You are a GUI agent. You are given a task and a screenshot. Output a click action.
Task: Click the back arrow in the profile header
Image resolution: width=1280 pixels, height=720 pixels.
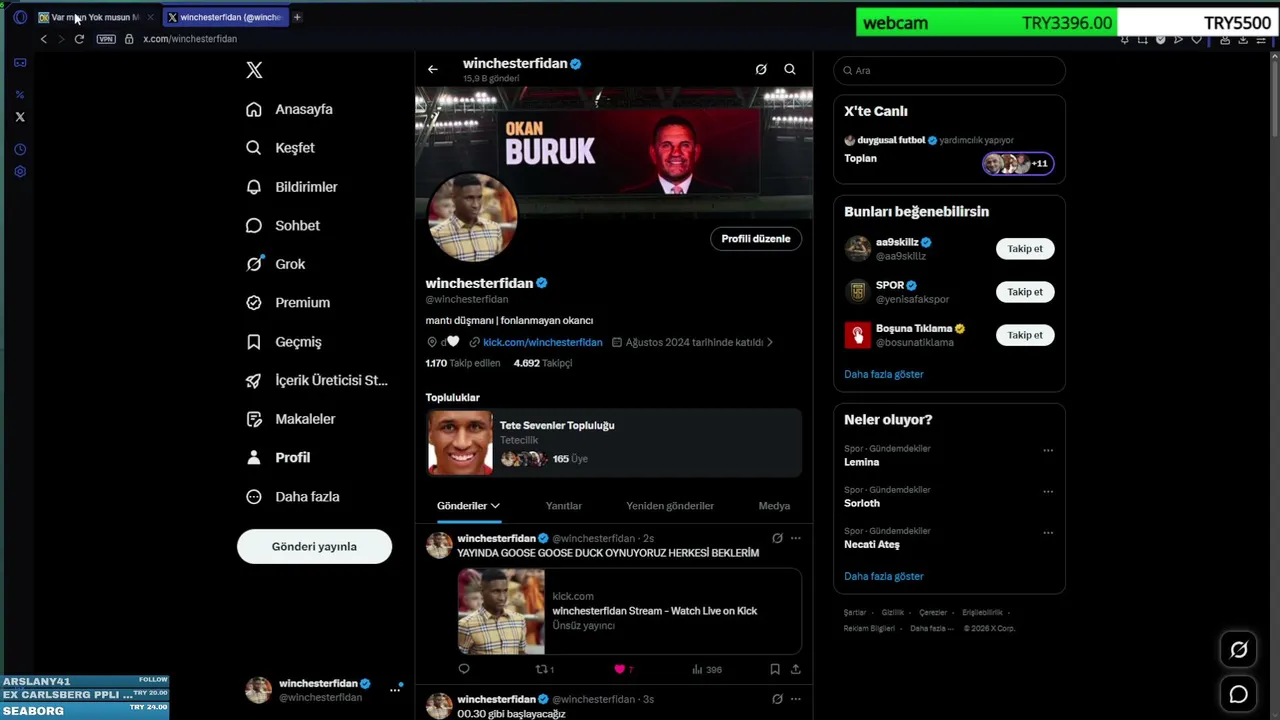432,69
